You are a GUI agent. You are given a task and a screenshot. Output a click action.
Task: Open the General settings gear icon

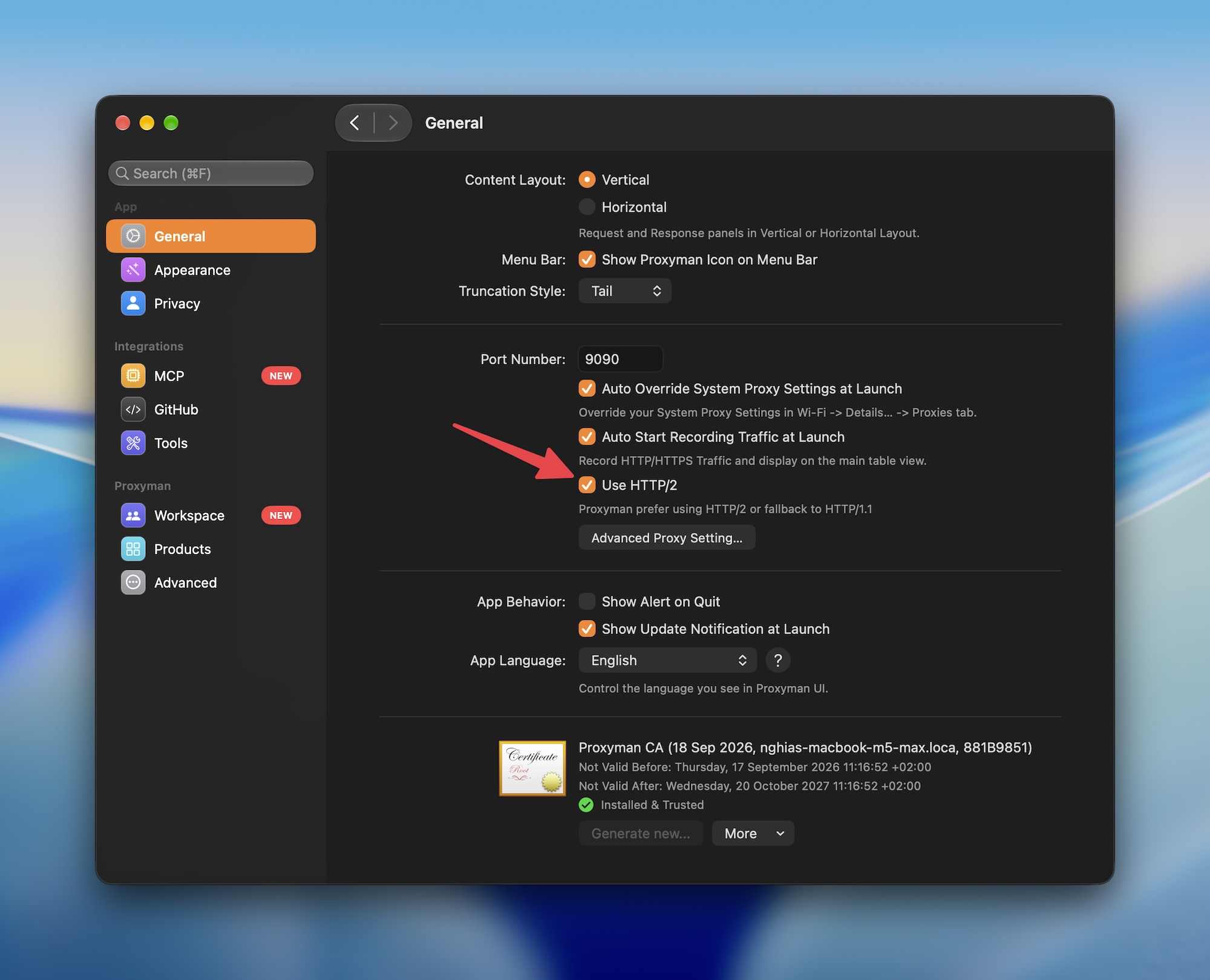pyautogui.click(x=133, y=236)
